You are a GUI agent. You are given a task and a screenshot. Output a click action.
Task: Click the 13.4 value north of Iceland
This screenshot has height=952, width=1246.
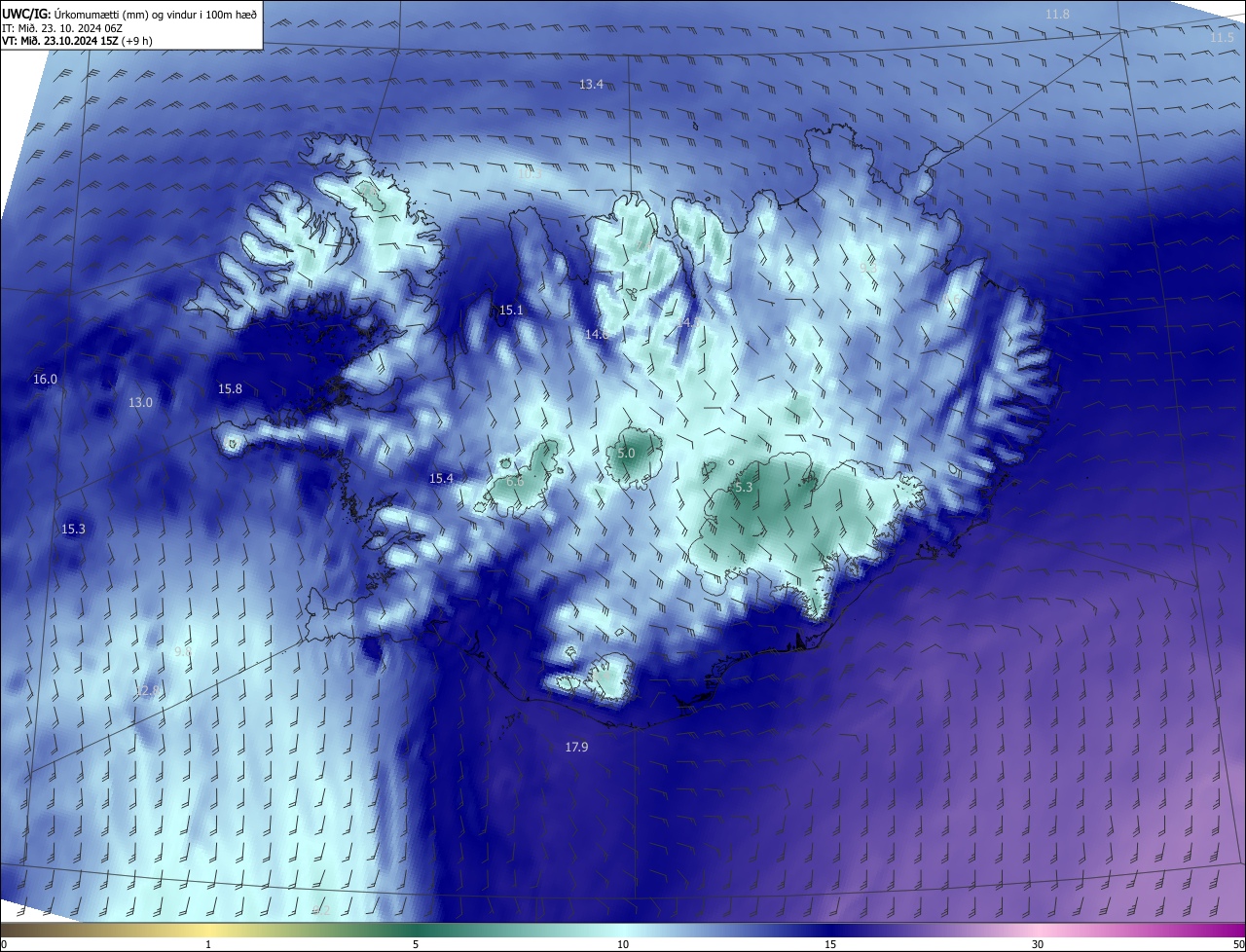tap(591, 85)
